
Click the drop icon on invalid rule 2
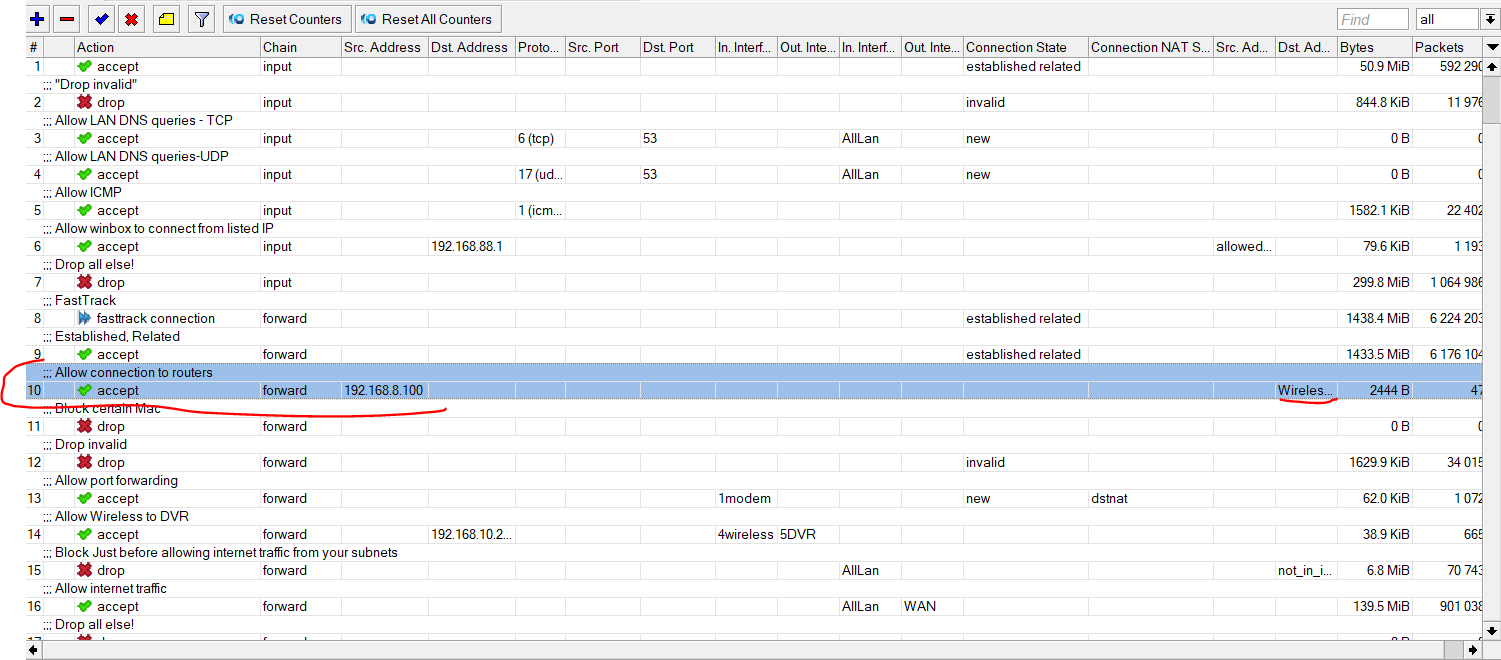[85, 102]
